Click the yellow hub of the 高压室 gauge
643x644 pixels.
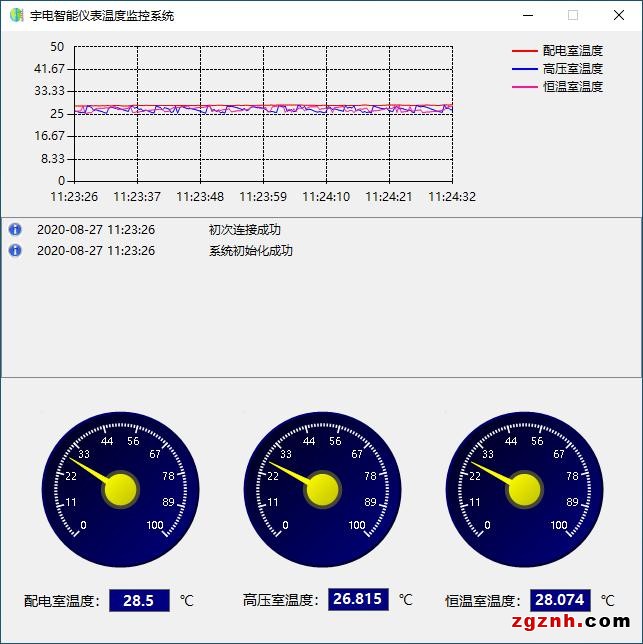pos(322,489)
